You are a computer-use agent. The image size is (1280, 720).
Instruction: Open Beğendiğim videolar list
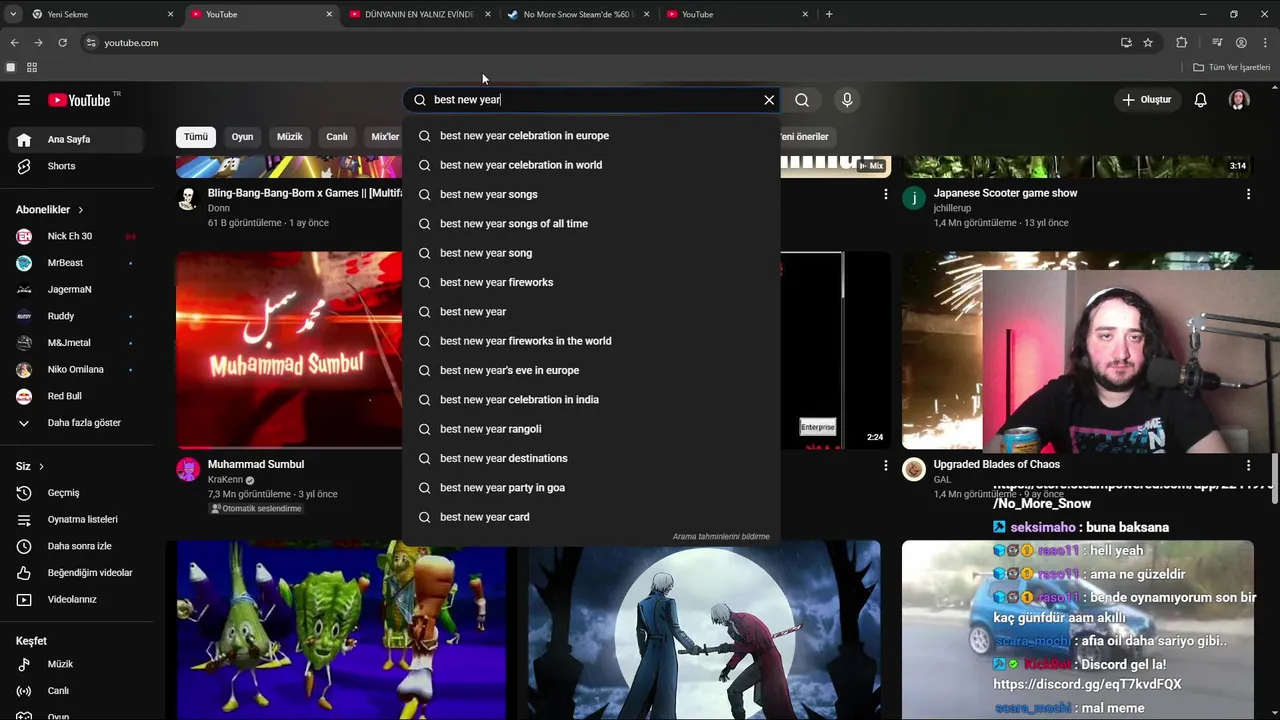point(78,573)
